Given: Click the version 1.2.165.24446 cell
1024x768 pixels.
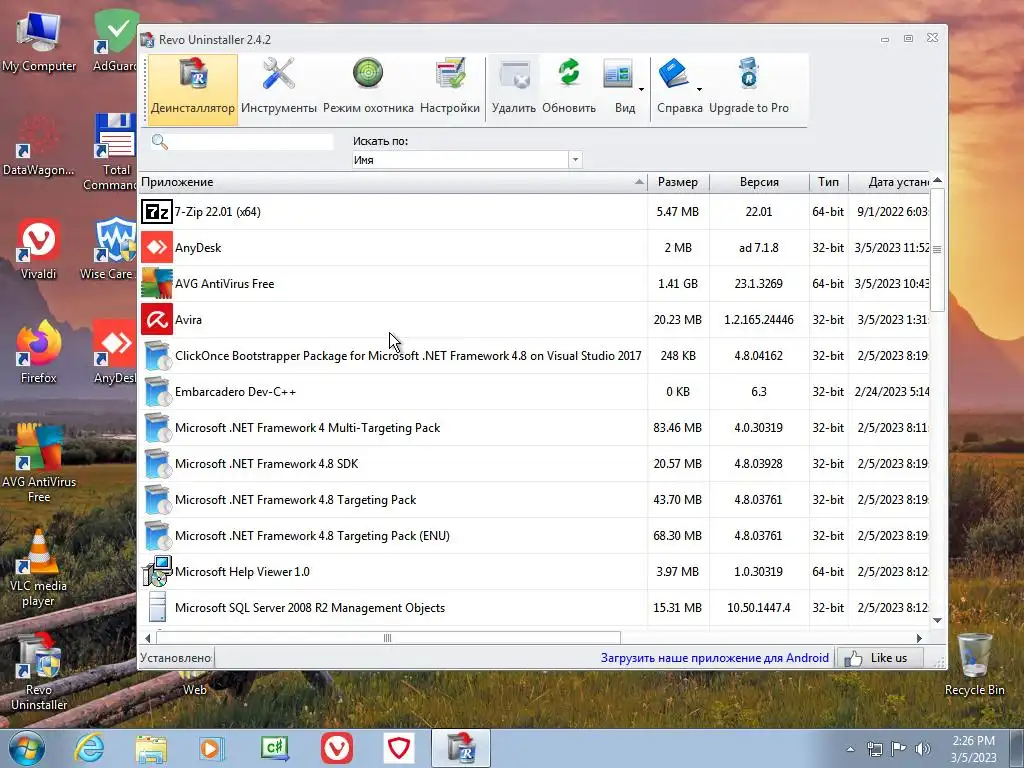Looking at the screenshot, I should tap(759, 319).
